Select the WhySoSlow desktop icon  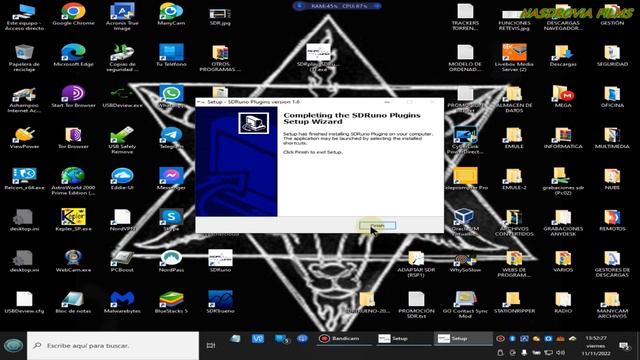coord(465,263)
